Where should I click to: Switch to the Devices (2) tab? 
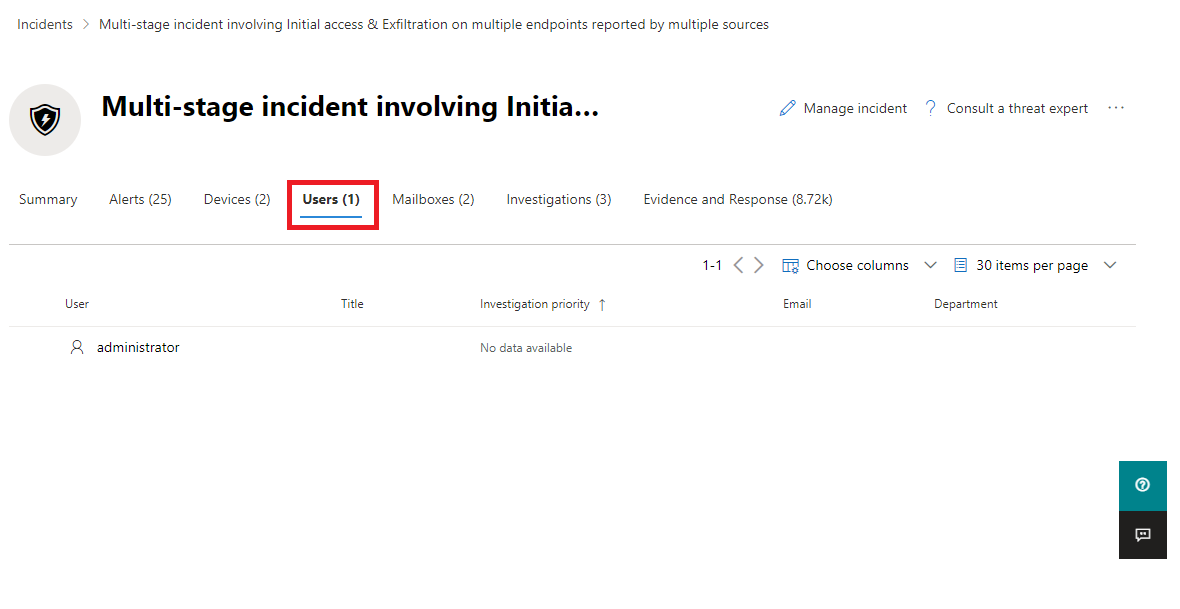237,199
